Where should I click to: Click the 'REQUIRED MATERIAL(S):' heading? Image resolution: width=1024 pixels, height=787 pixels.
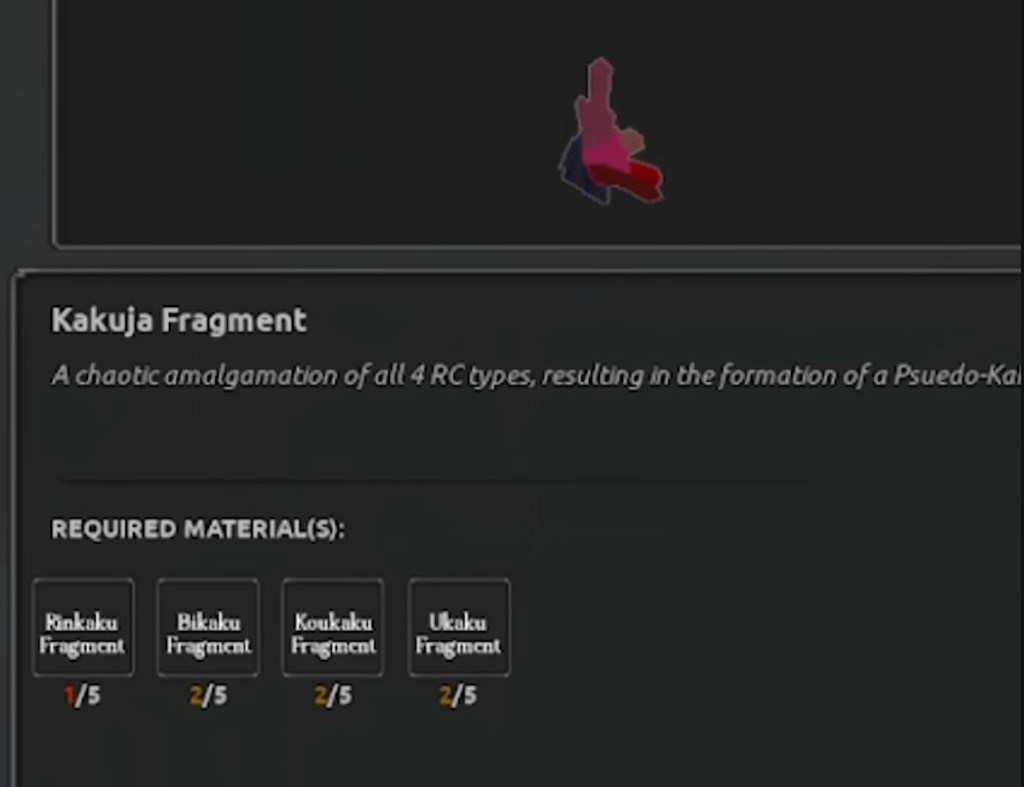click(x=198, y=529)
